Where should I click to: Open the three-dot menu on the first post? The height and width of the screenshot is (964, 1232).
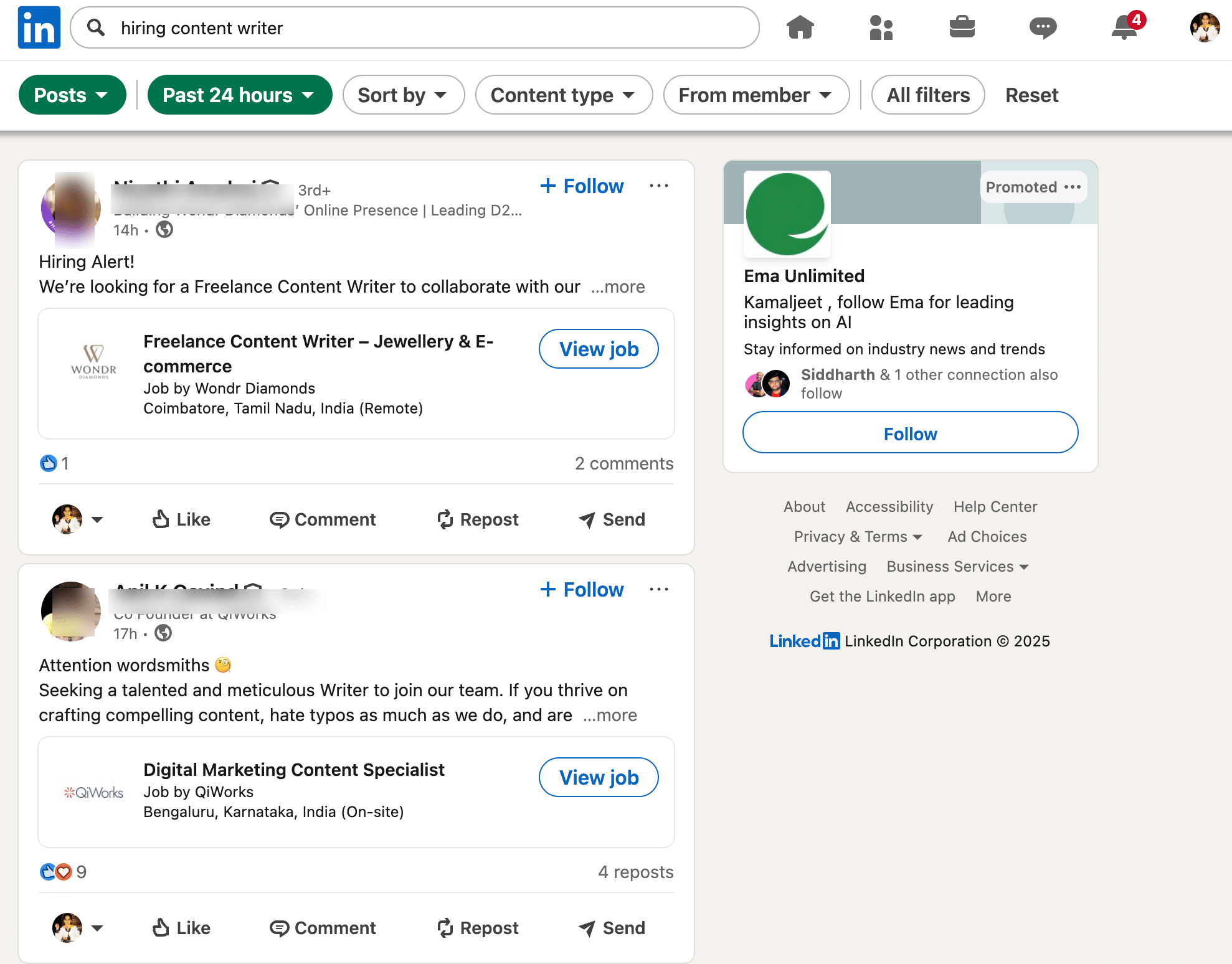click(659, 186)
